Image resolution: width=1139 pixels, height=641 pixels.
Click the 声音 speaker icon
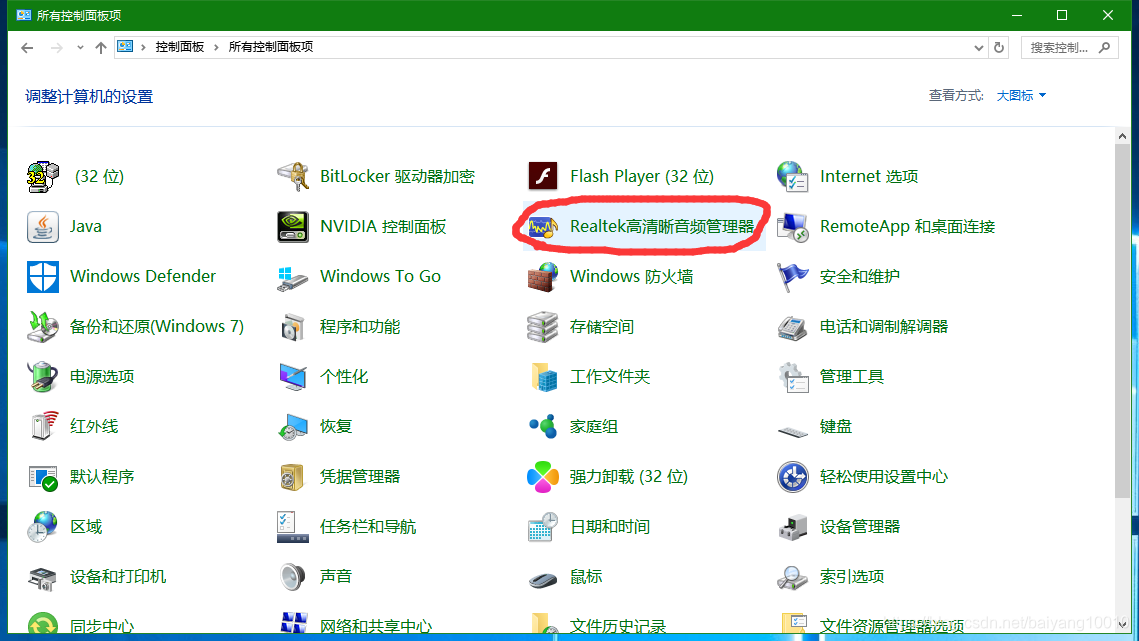point(293,577)
